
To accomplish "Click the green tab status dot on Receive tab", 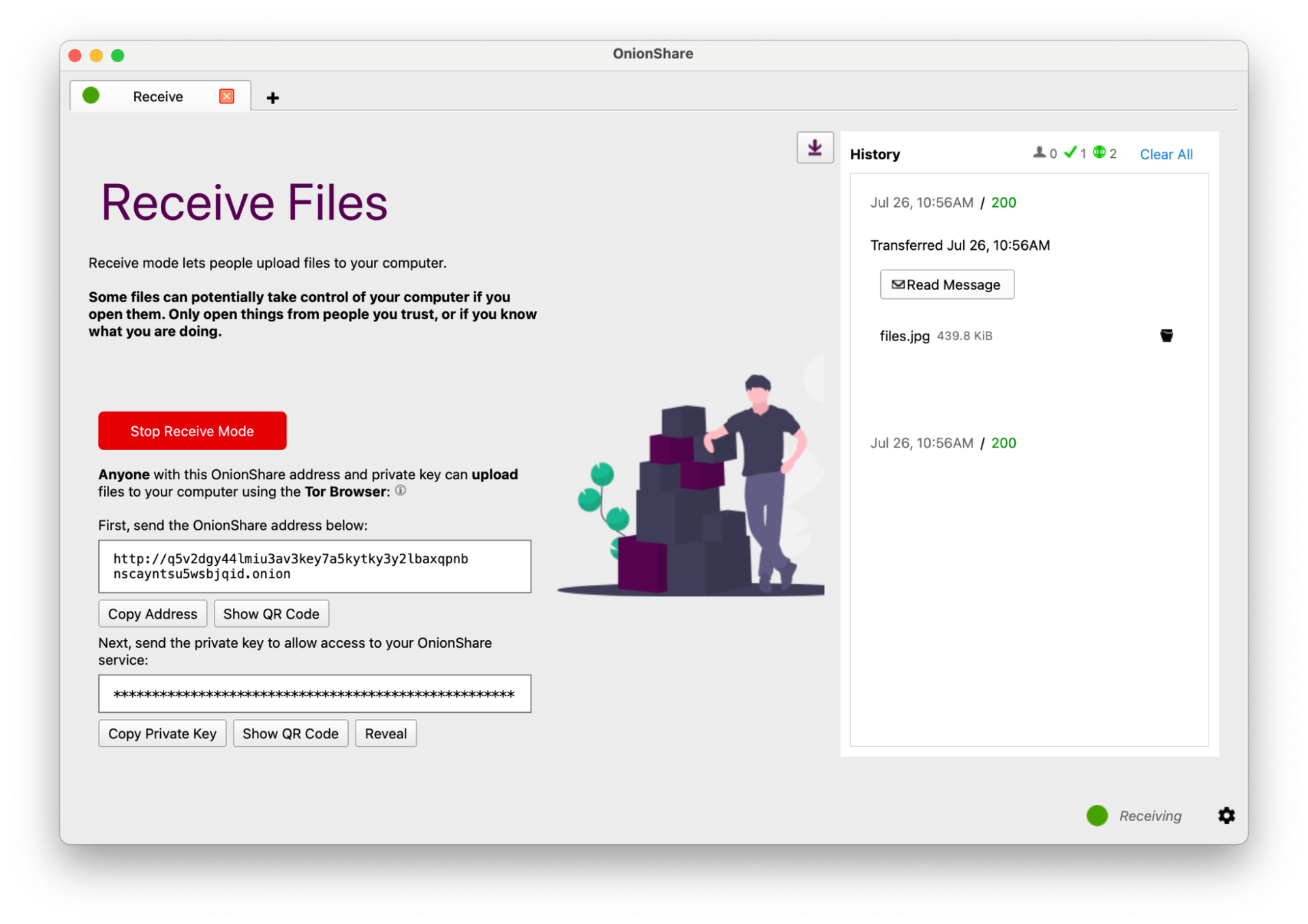I will 91,95.
